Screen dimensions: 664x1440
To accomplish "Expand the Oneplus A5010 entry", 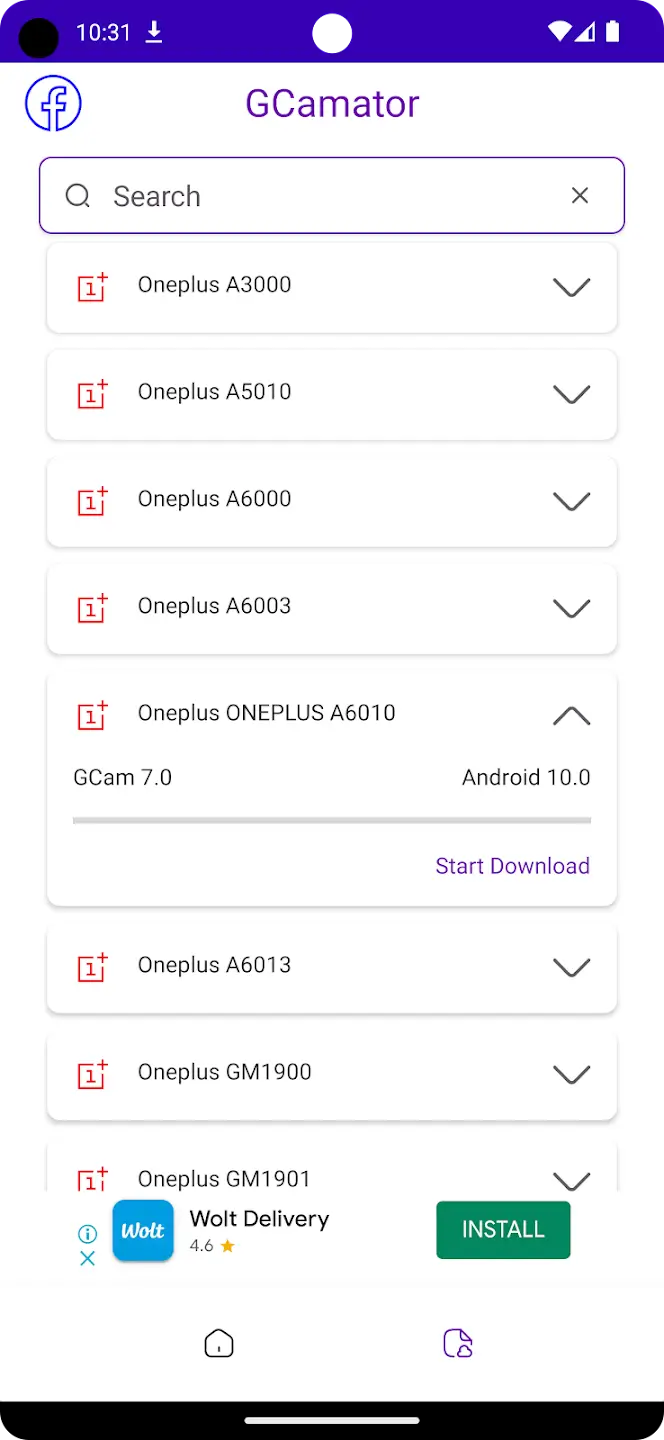I will 571,395.
